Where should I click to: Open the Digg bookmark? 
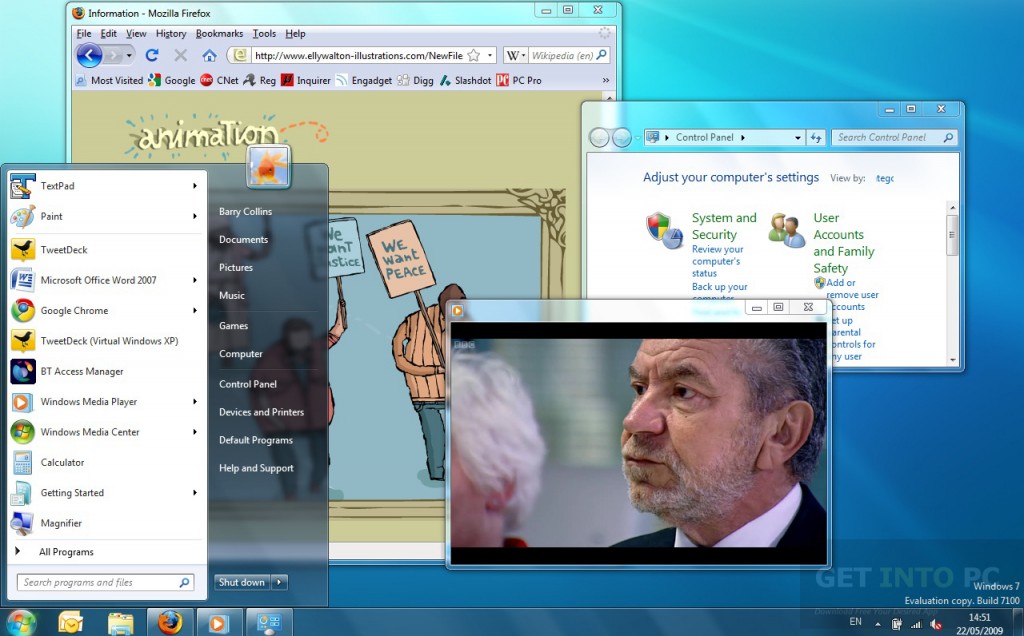(x=415, y=80)
